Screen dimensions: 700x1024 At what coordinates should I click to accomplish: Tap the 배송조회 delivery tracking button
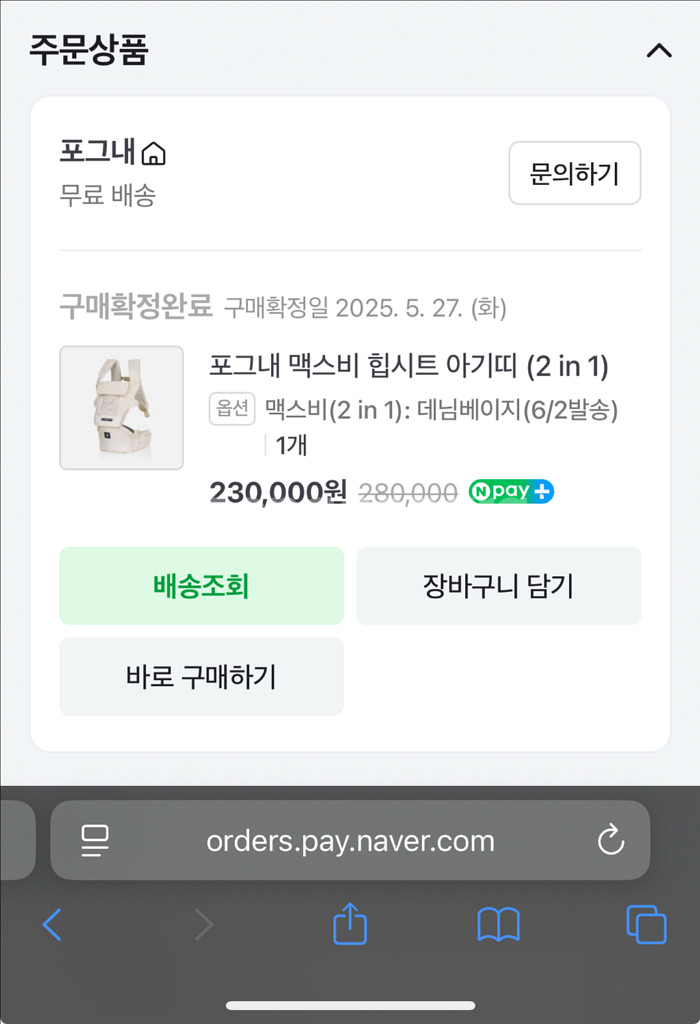tap(201, 586)
